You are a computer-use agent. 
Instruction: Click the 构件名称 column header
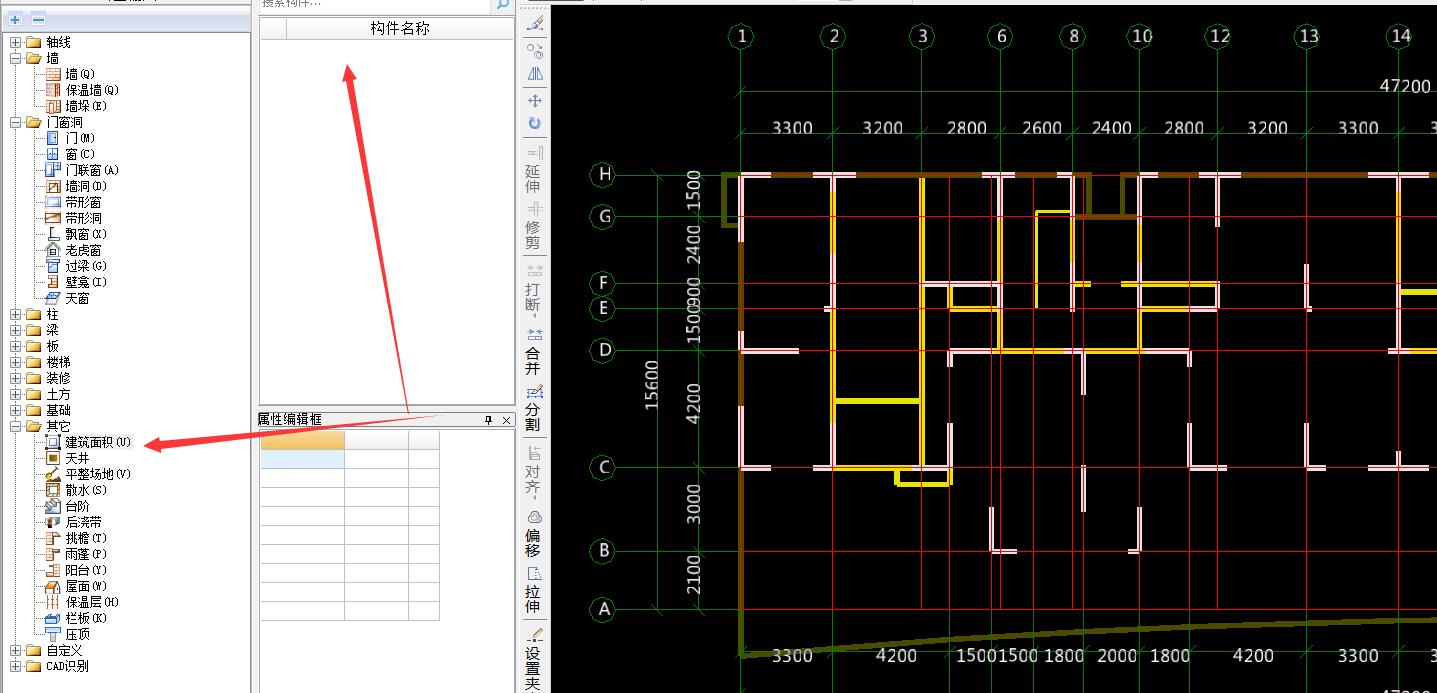coord(400,29)
